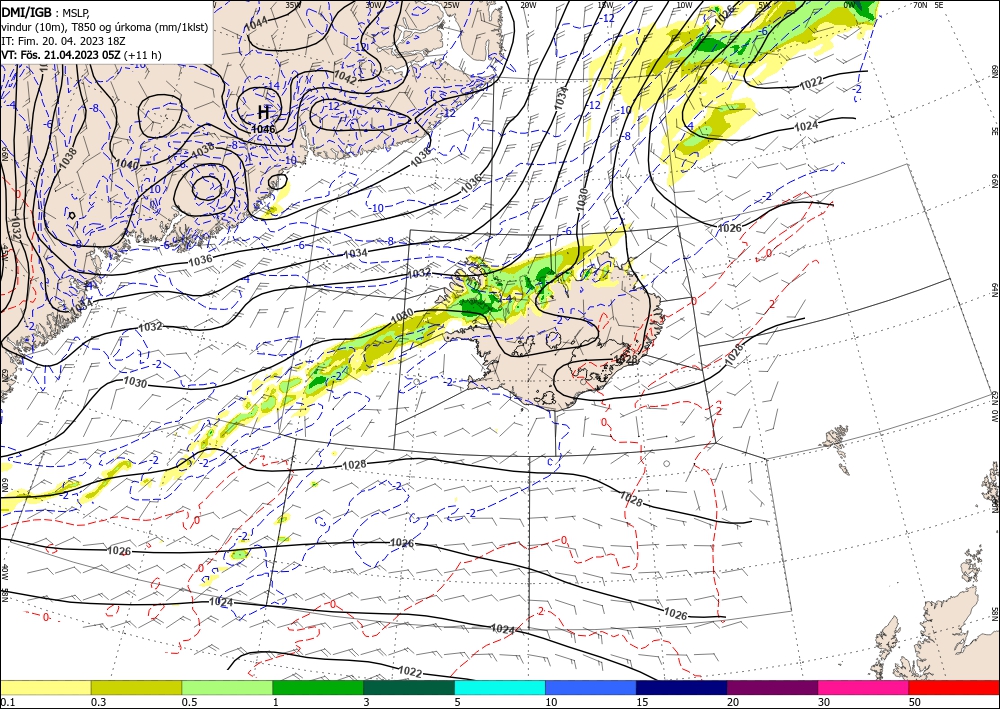Screen dimensions: 1000x709
Task: Click the 1024 isobar label near the top right
Action: (x=805, y=126)
